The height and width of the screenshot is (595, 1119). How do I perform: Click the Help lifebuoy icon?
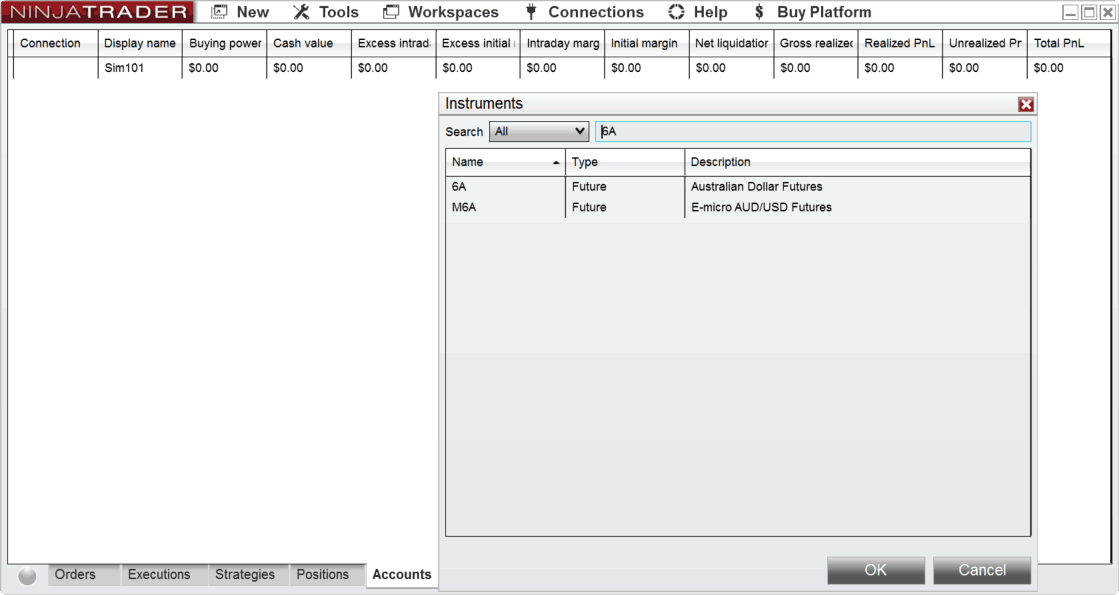point(676,12)
